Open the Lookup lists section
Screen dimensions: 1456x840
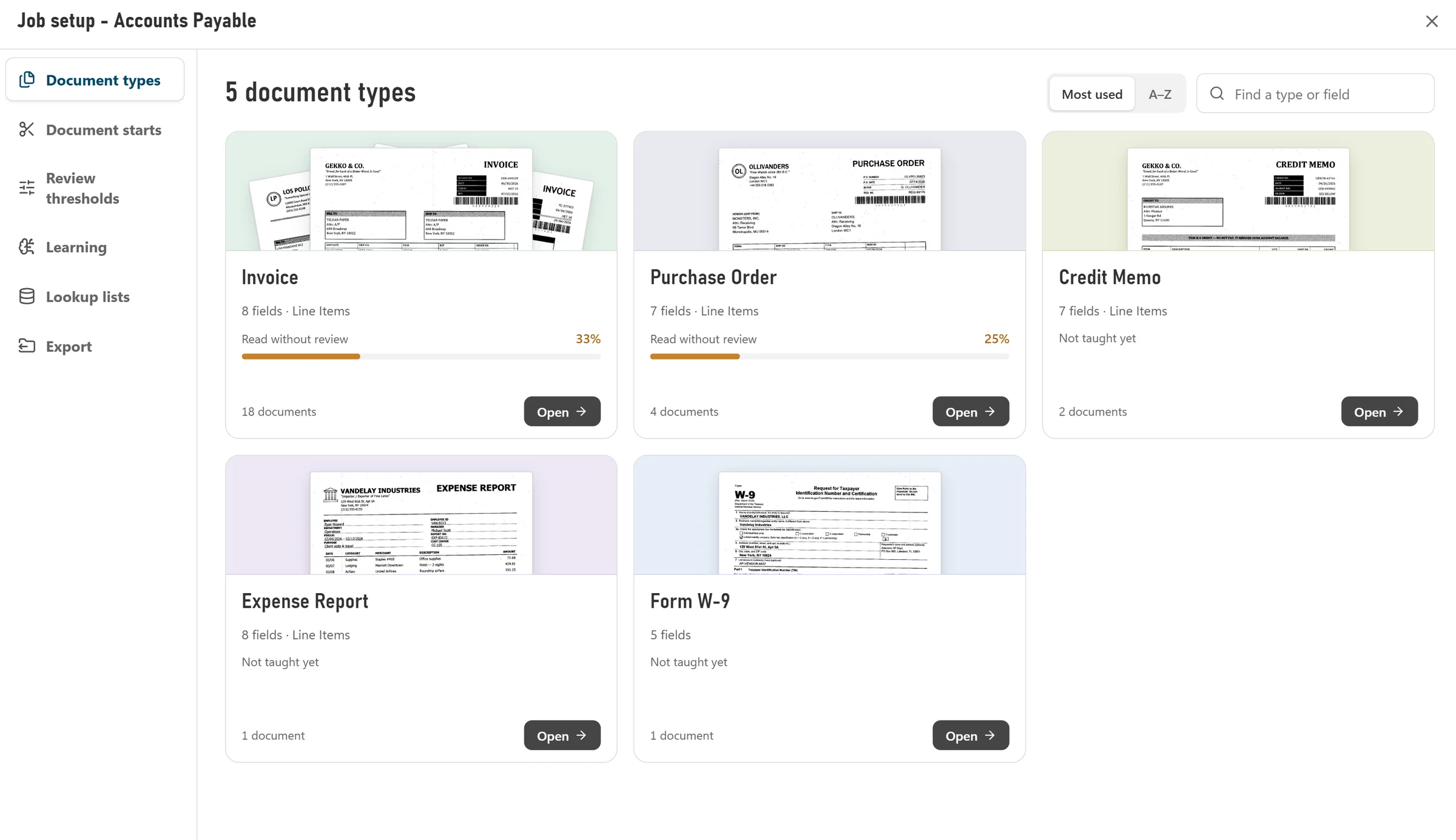tap(95, 297)
